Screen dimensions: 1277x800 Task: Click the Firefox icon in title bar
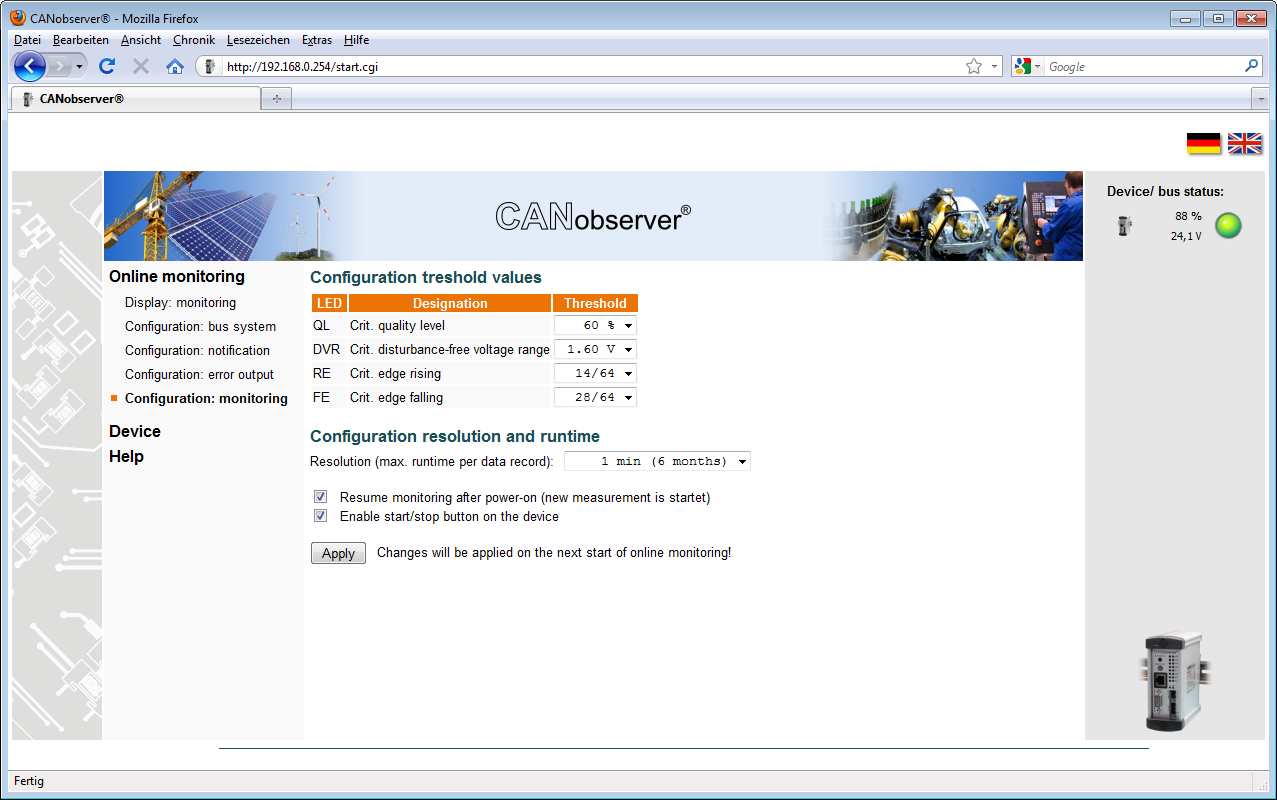coord(18,17)
